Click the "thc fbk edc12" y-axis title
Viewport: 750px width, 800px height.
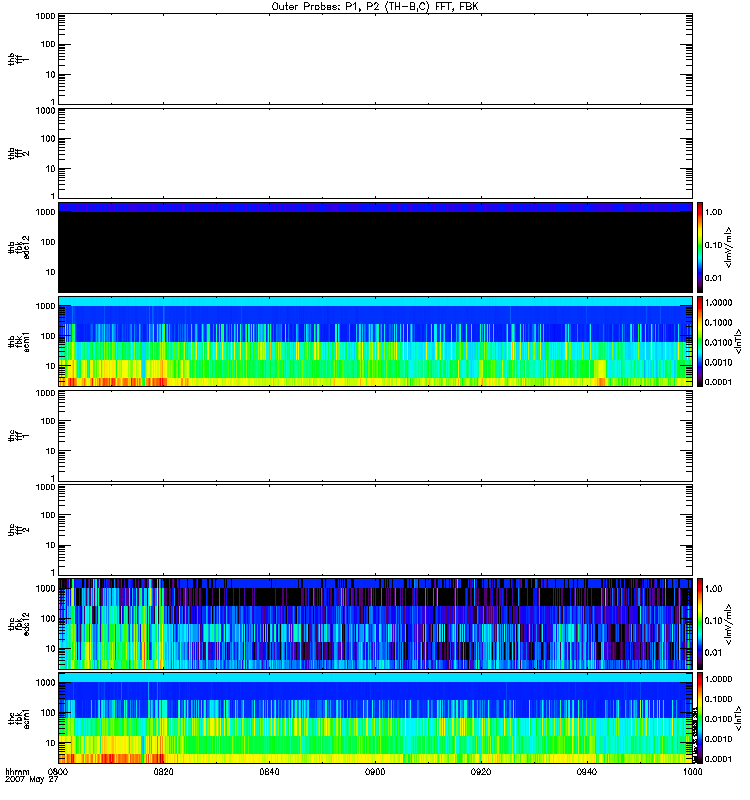click(19, 624)
